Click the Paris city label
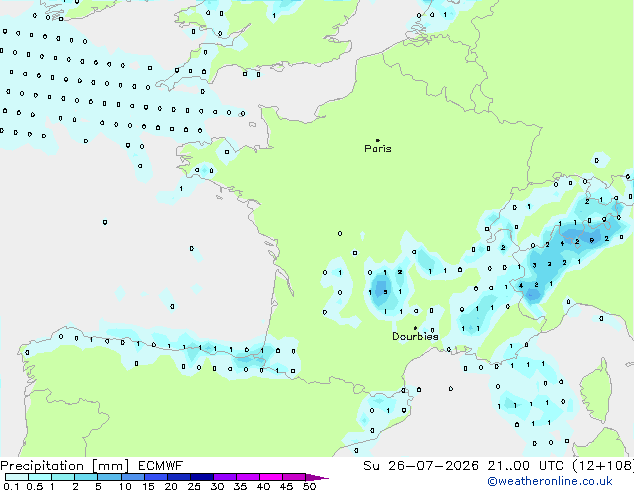634x490 pixels. 378,149
